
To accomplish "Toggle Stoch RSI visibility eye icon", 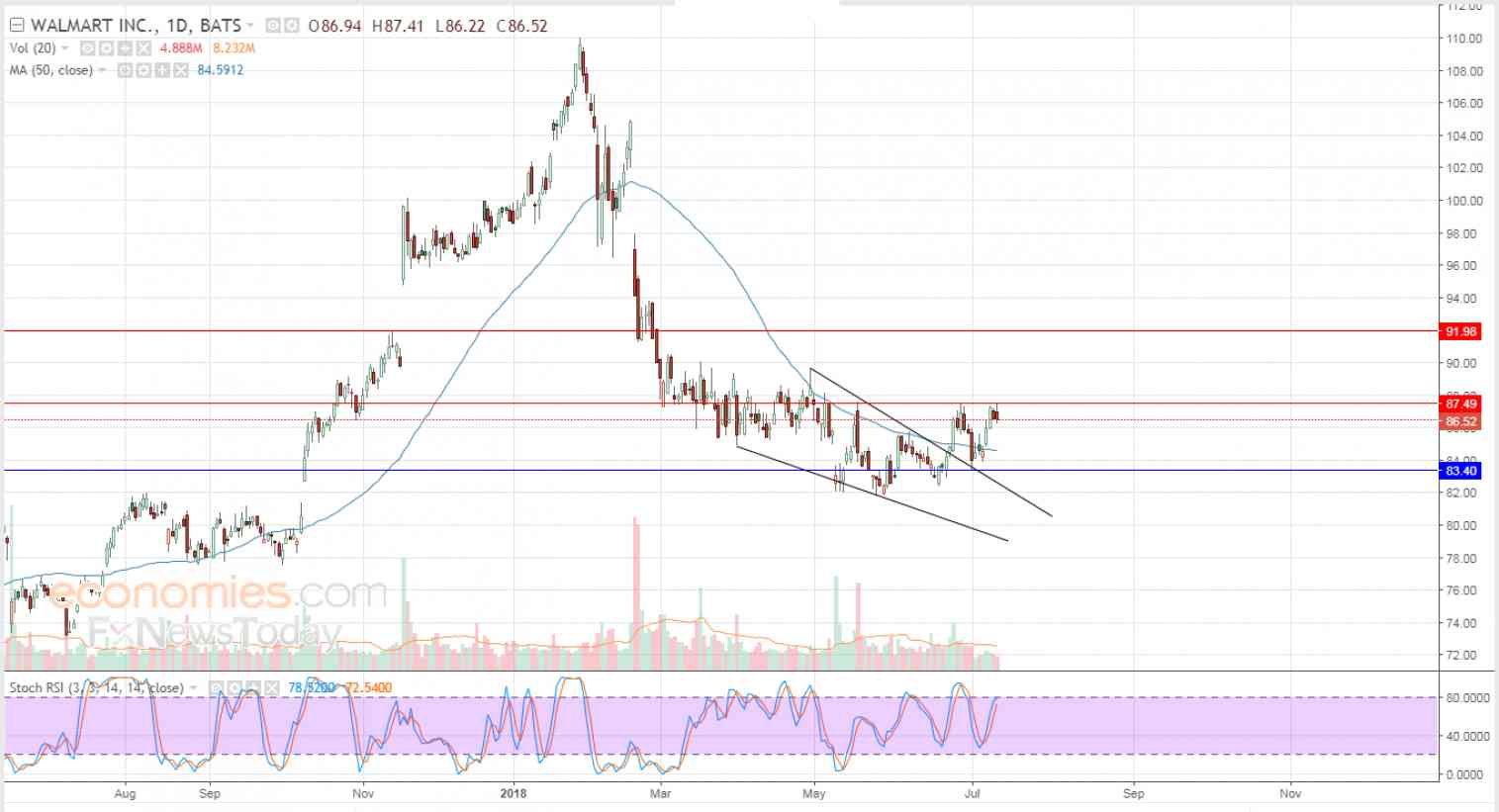I will (215, 687).
